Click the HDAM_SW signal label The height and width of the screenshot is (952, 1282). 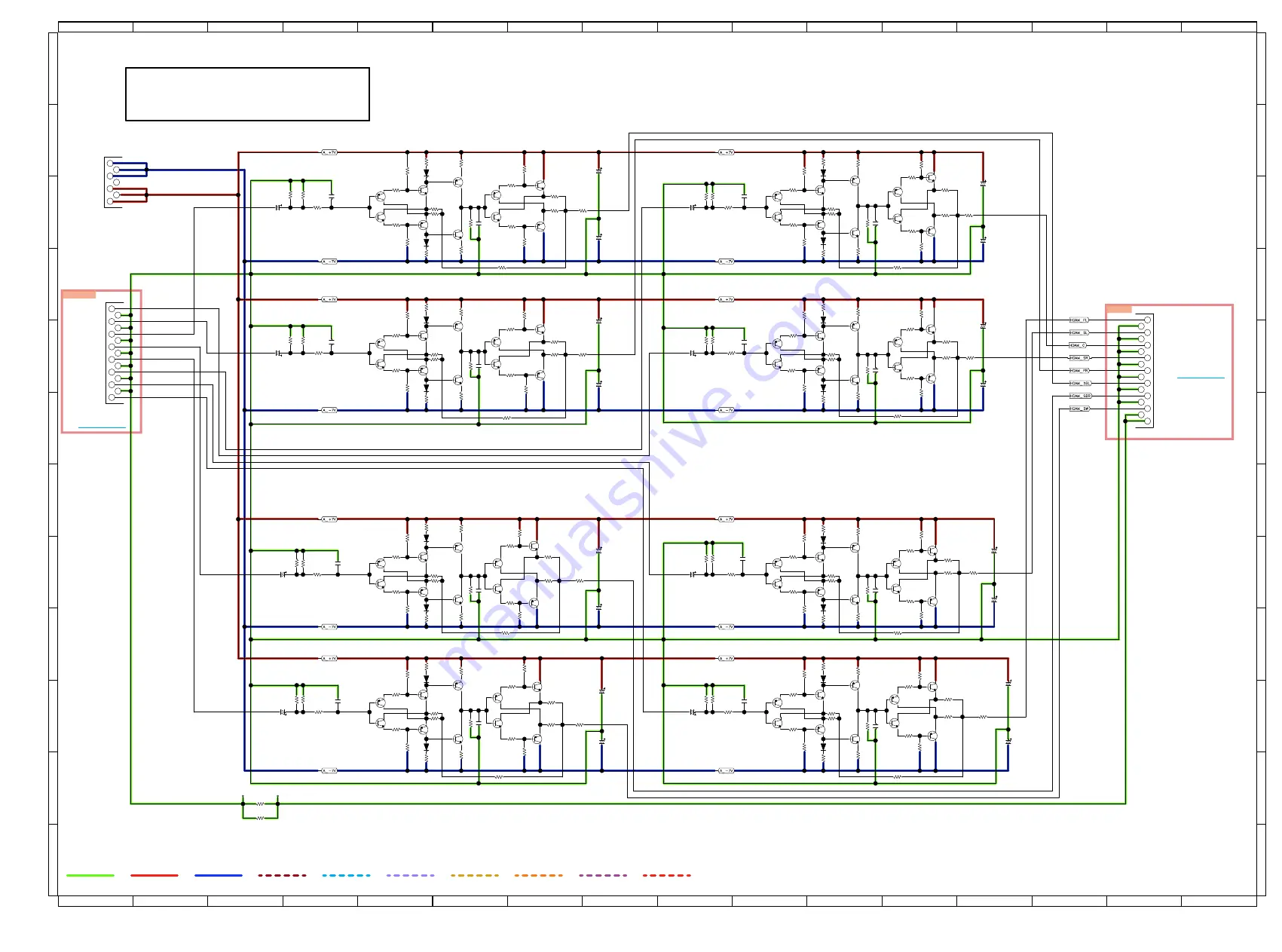[1079, 409]
